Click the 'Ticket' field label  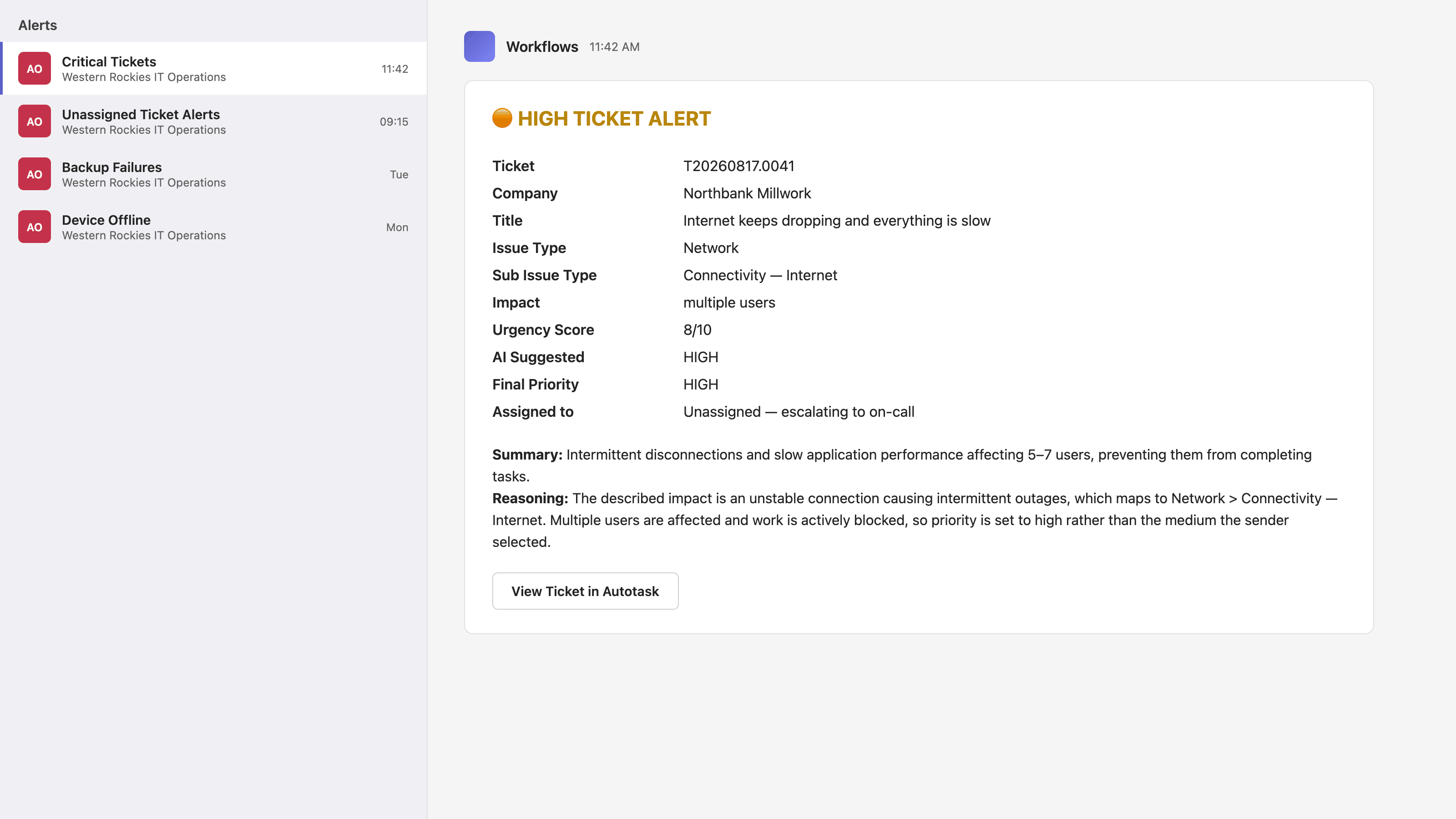point(513,166)
